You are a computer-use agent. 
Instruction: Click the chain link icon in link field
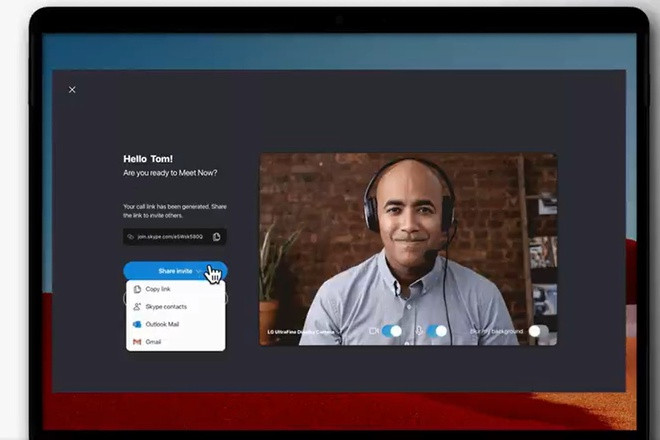[x=130, y=237]
